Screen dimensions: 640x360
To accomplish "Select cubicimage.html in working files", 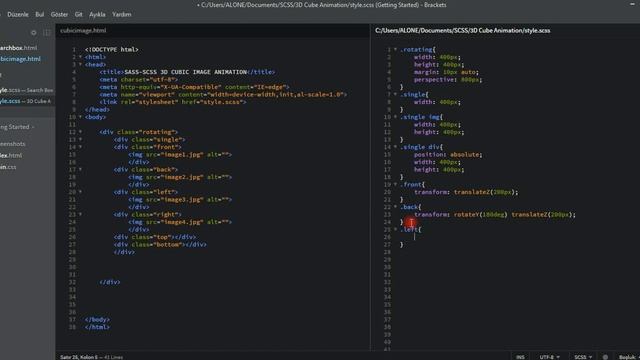I will [20, 59].
